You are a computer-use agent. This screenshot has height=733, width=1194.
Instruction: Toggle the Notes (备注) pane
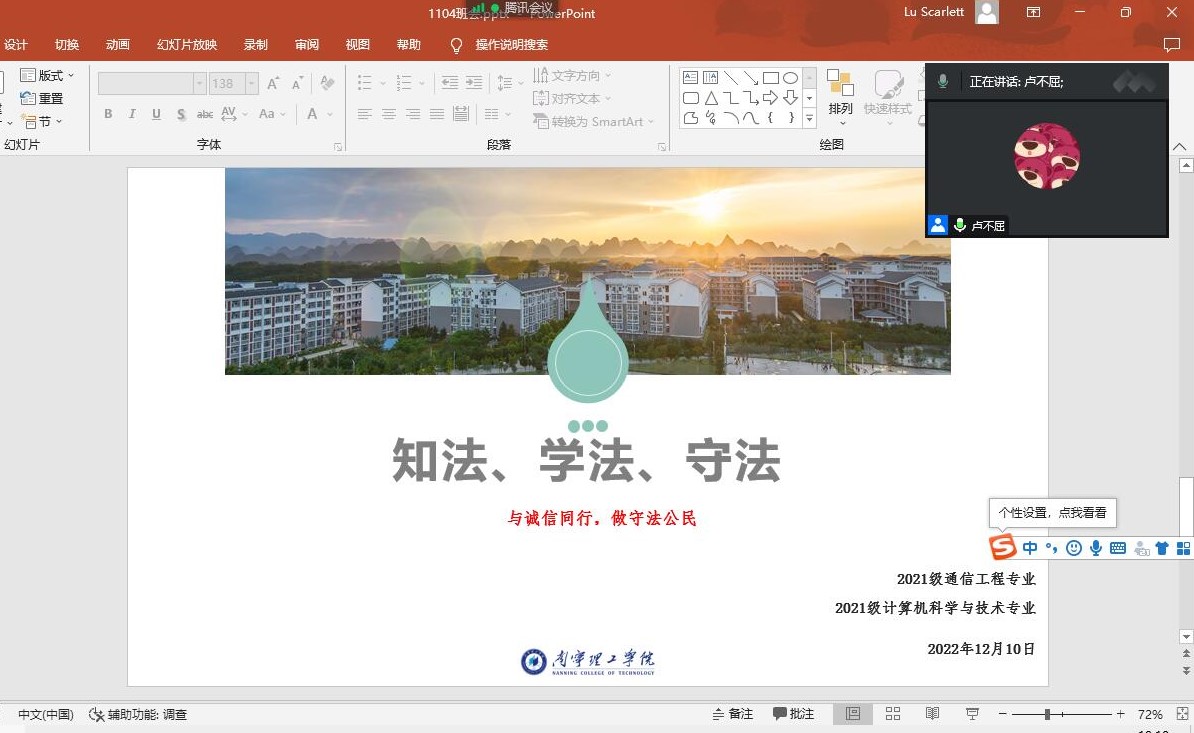click(x=733, y=714)
